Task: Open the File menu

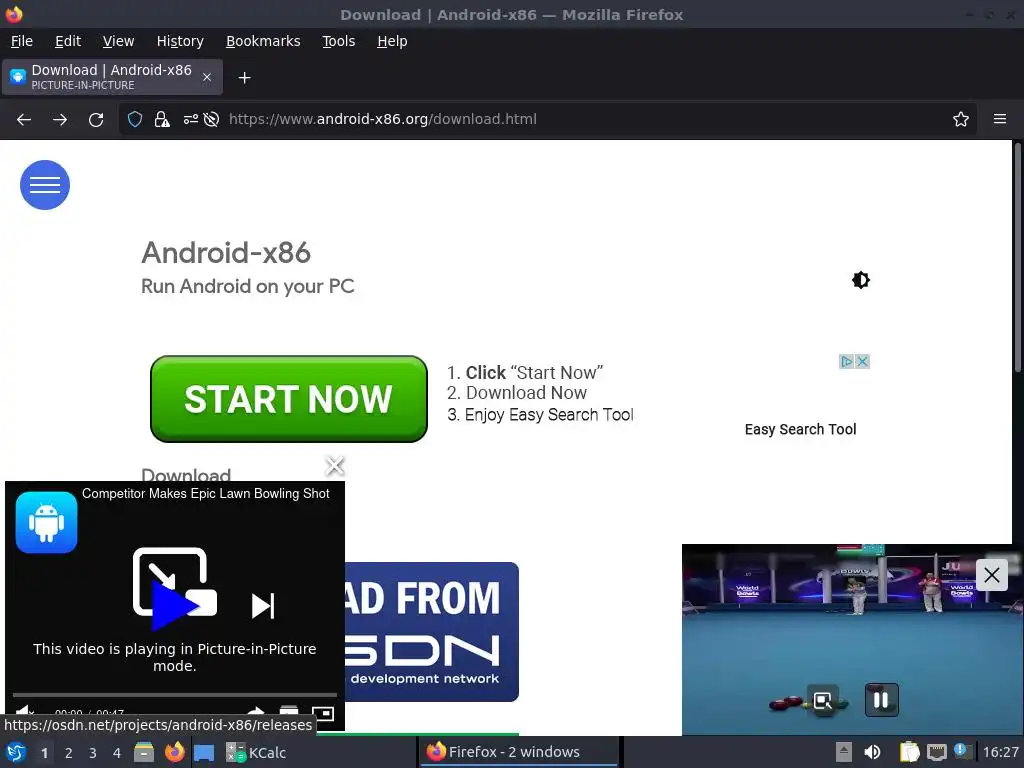Action: 22,41
